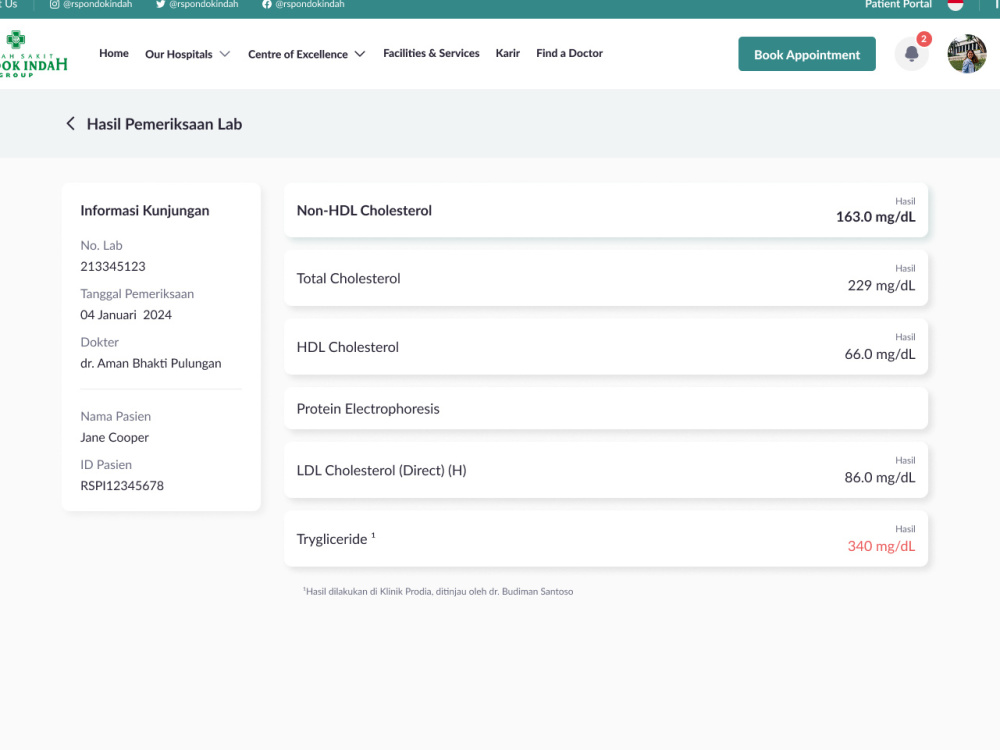Go back using the arrow beside Hasil Pemeriksaan Lab

[x=70, y=124]
